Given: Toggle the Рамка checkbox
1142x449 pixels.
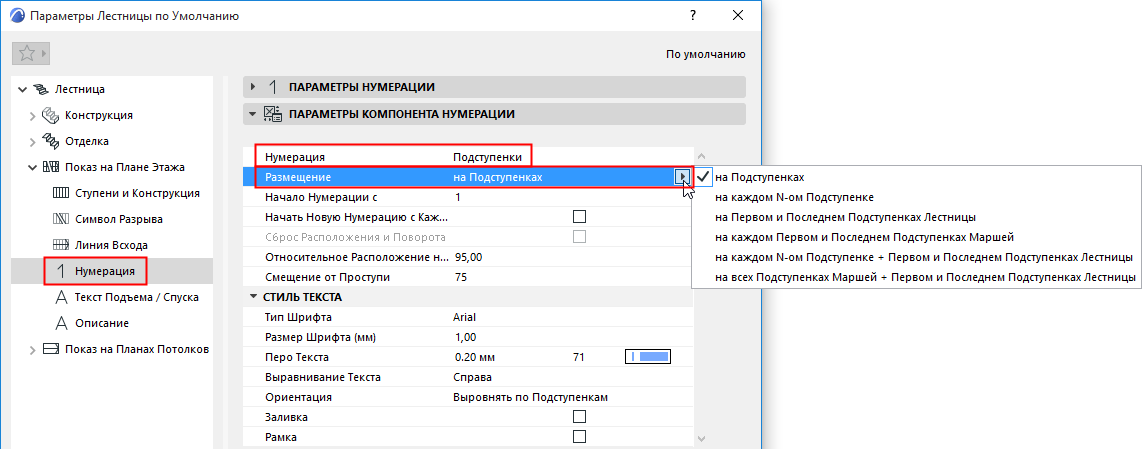Looking at the screenshot, I should [580, 437].
